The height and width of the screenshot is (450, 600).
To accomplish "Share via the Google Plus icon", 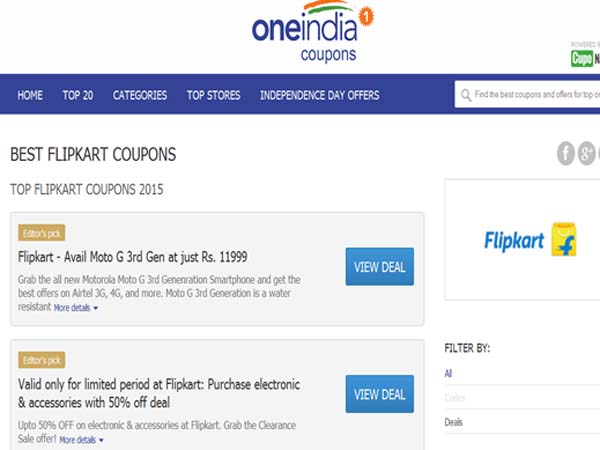I will tap(587, 153).
